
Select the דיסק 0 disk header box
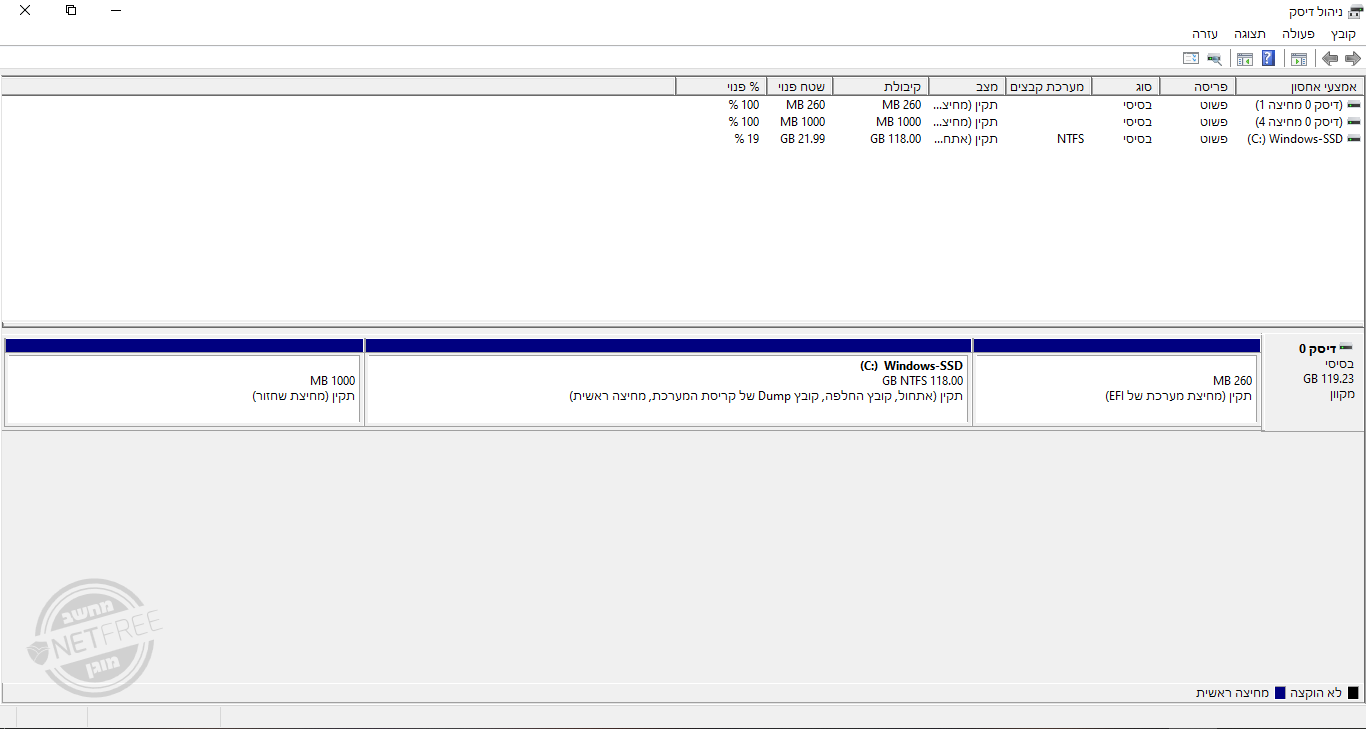[x=1313, y=382]
